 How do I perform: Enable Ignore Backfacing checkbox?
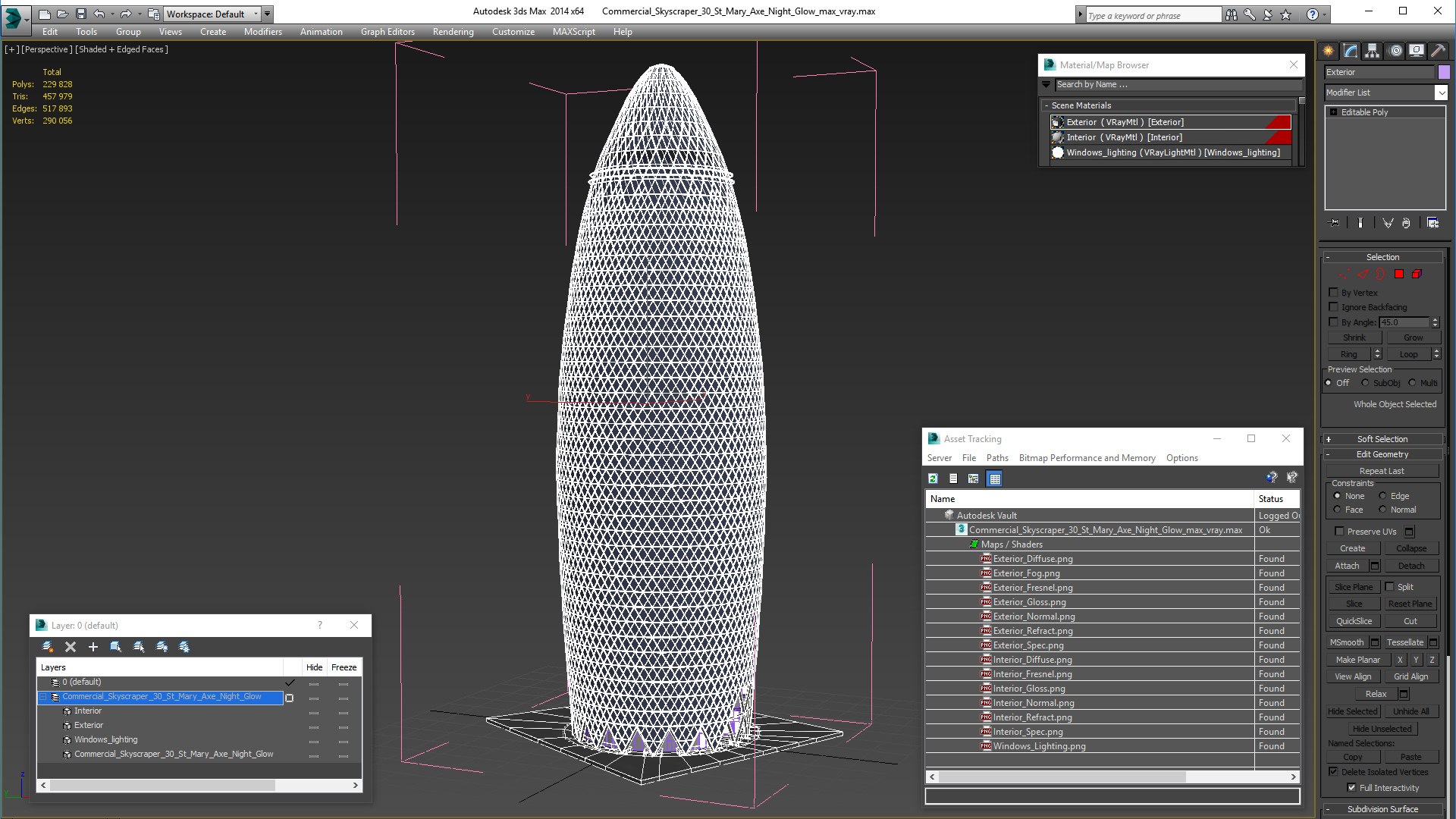click(x=1334, y=307)
